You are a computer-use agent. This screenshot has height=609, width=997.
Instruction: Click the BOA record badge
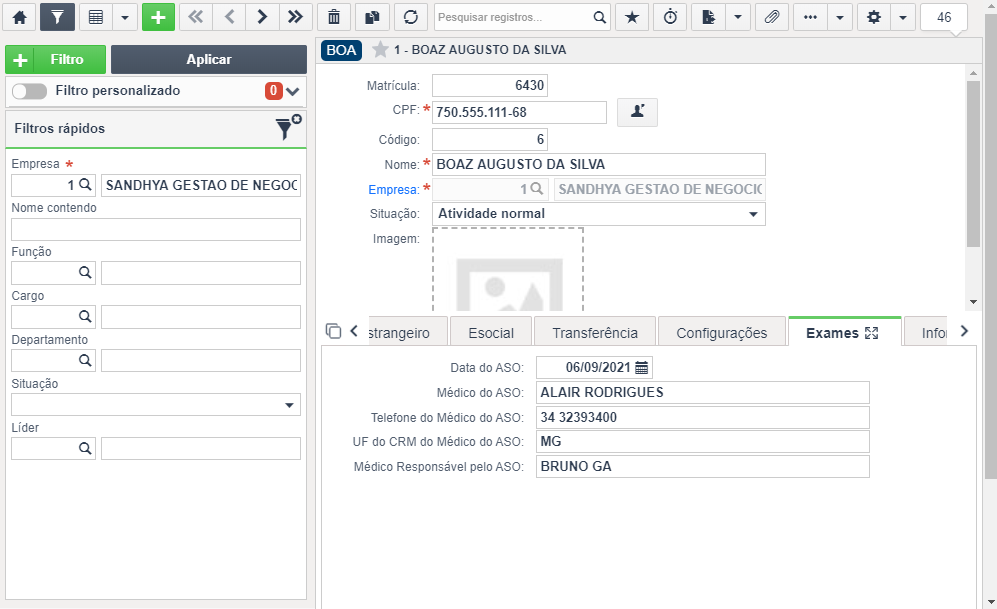tap(341, 50)
